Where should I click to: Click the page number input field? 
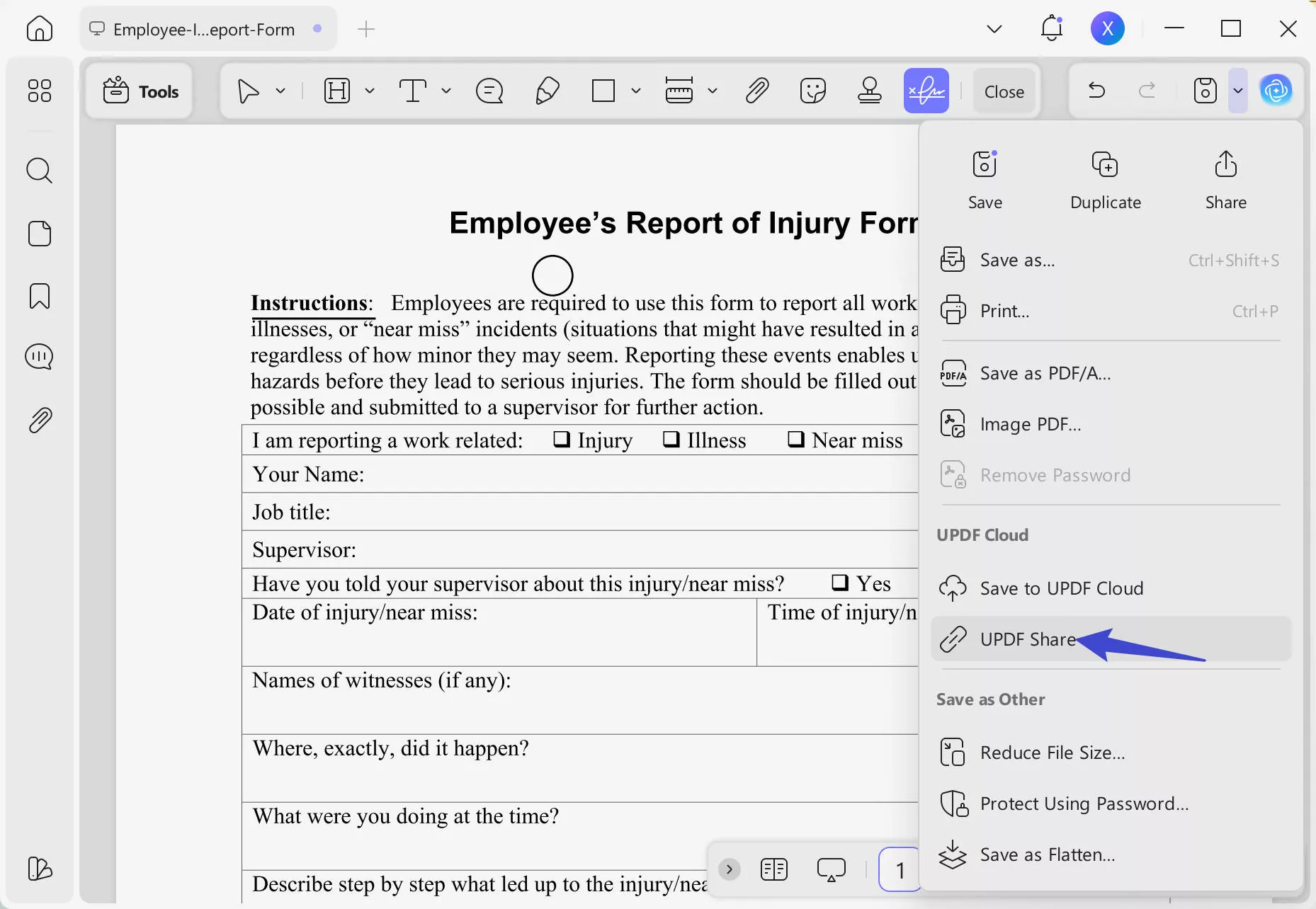coord(898,869)
